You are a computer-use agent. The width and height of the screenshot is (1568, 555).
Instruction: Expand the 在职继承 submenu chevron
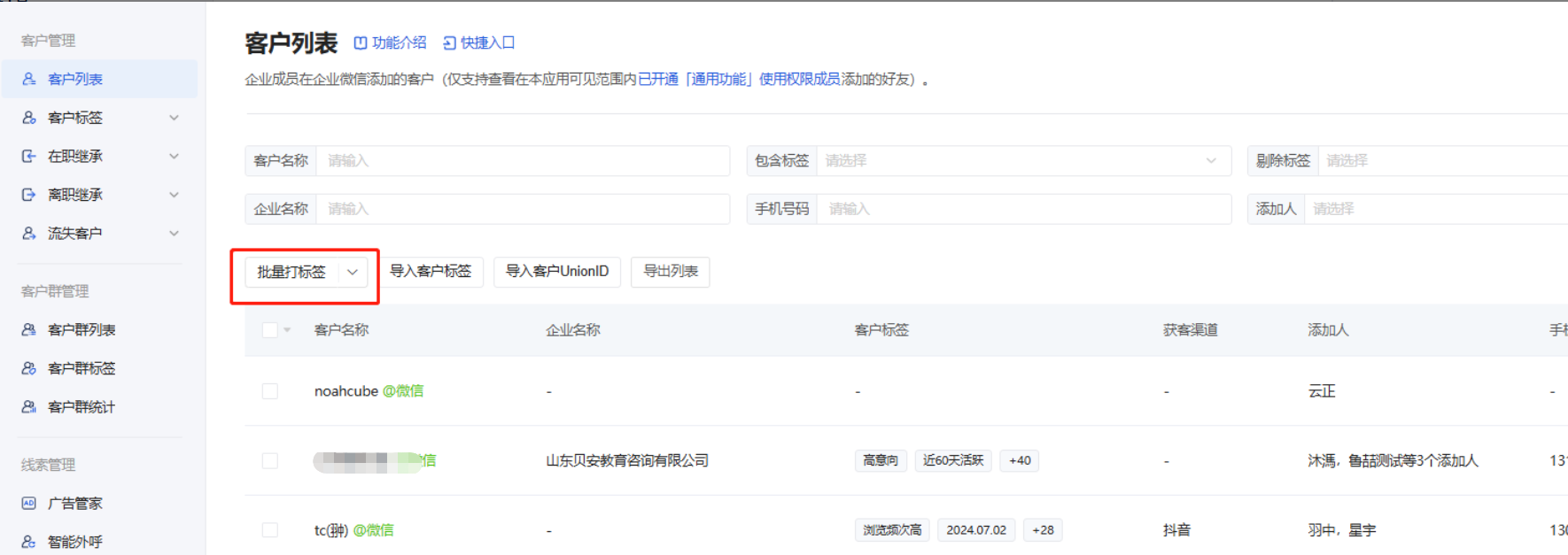[174, 156]
